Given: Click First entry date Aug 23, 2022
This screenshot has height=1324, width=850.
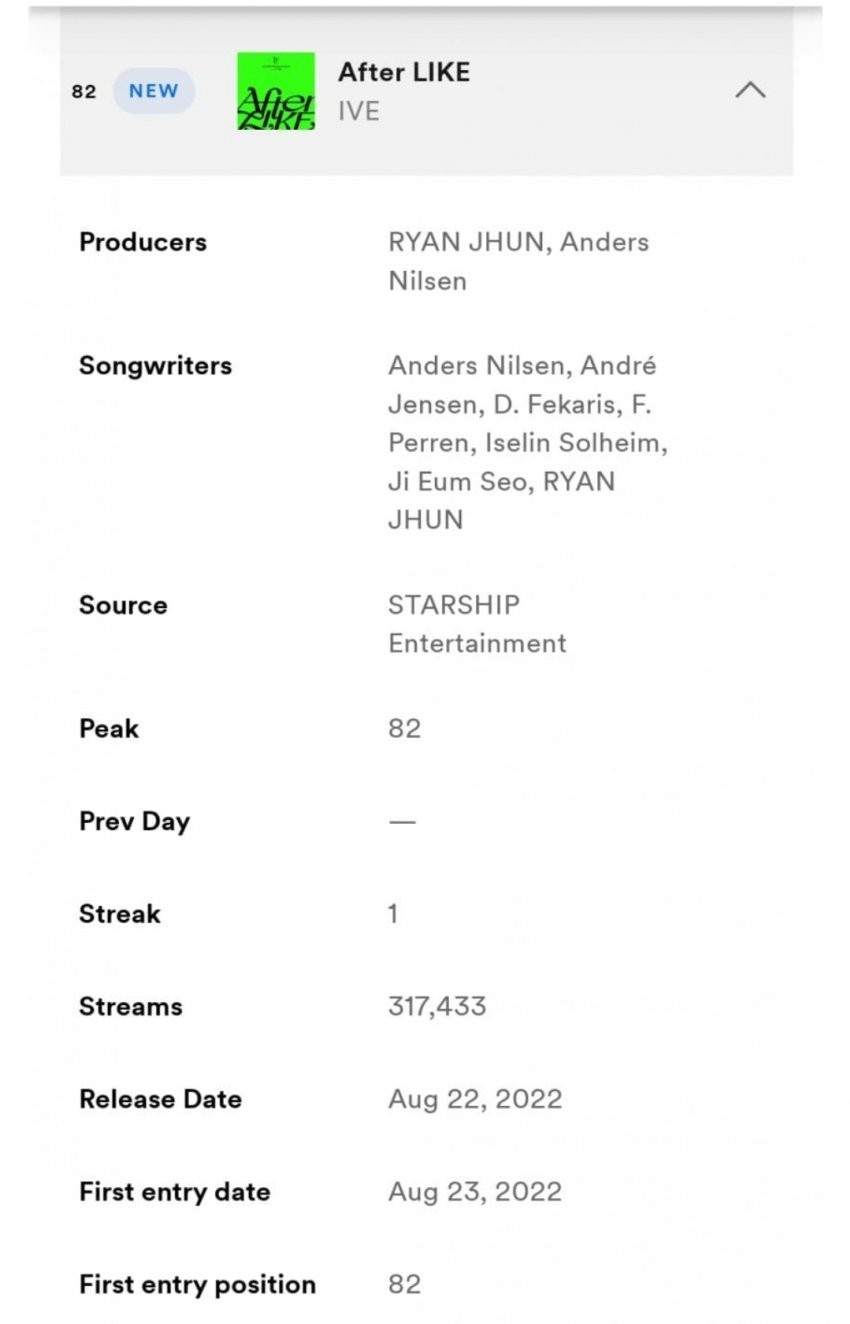Looking at the screenshot, I should coord(475,1192).
